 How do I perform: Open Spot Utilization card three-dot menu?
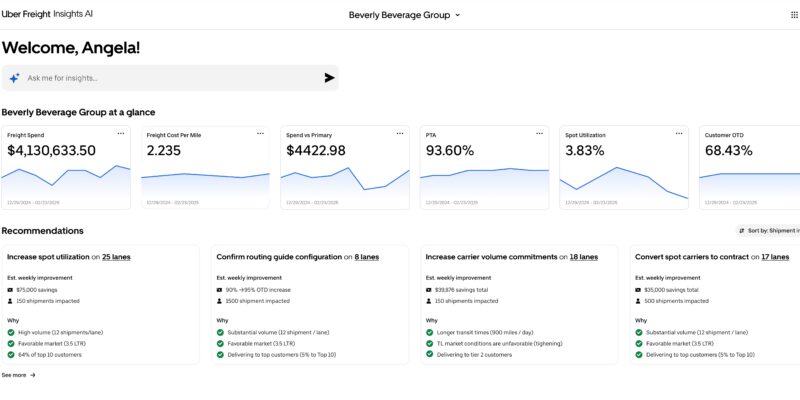tap(679, 134)
